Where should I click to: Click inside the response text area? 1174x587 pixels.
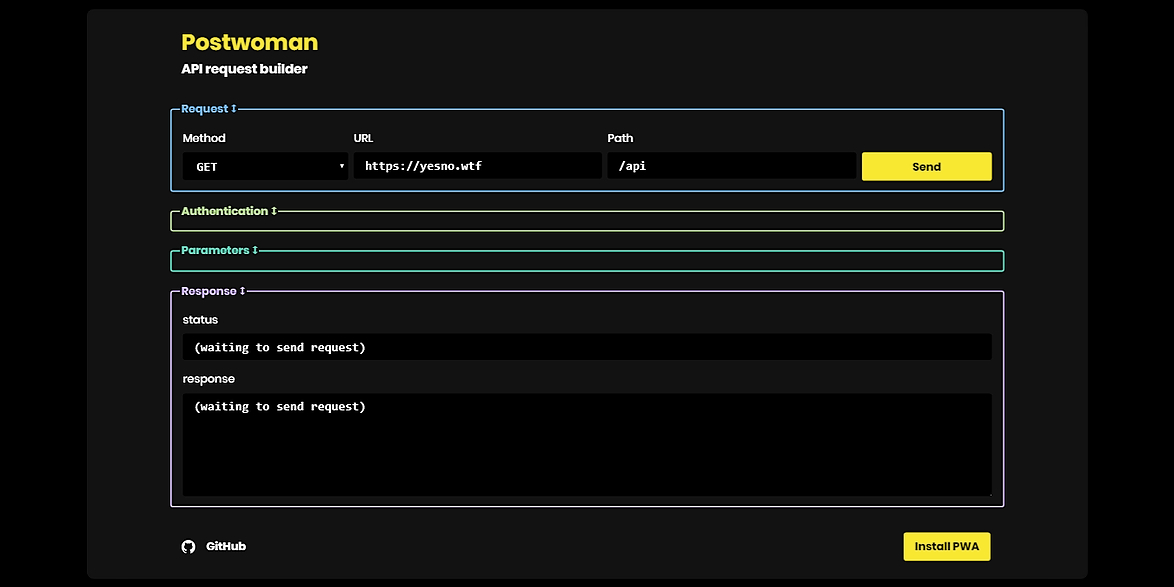(x=587, y=445)
